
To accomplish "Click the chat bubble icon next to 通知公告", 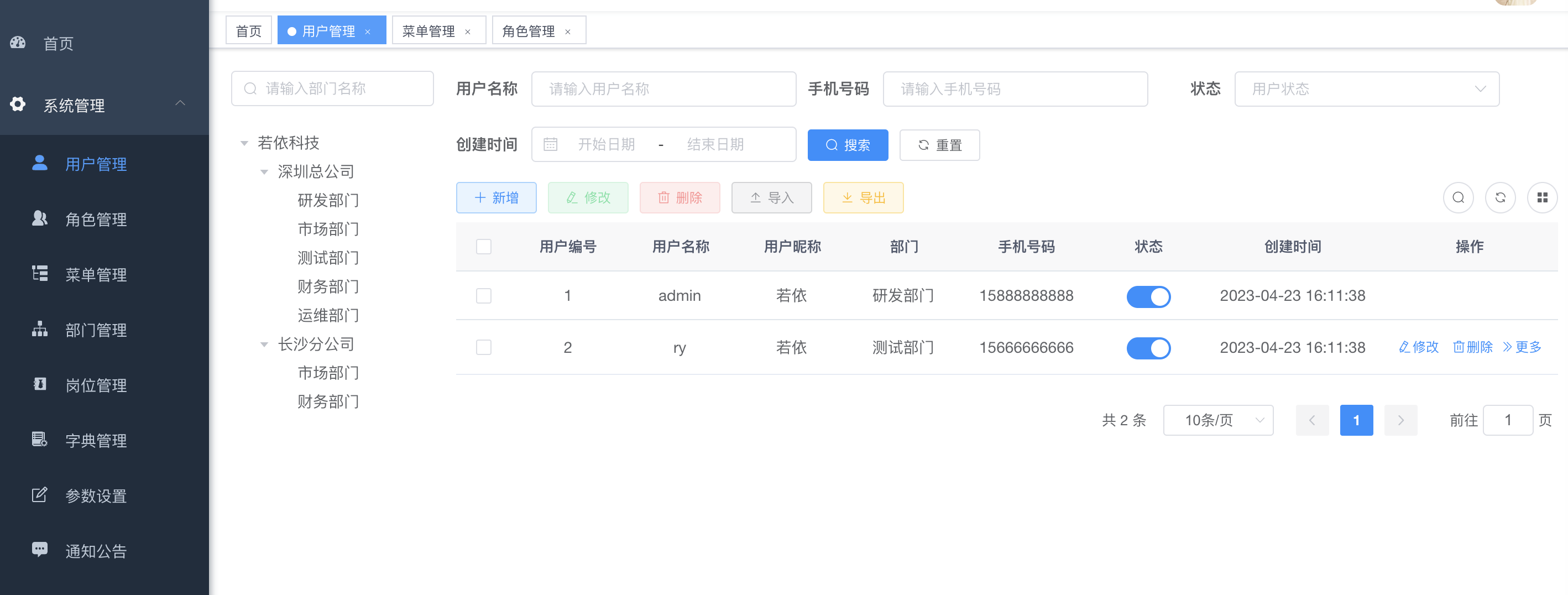I will pos(40,549).
